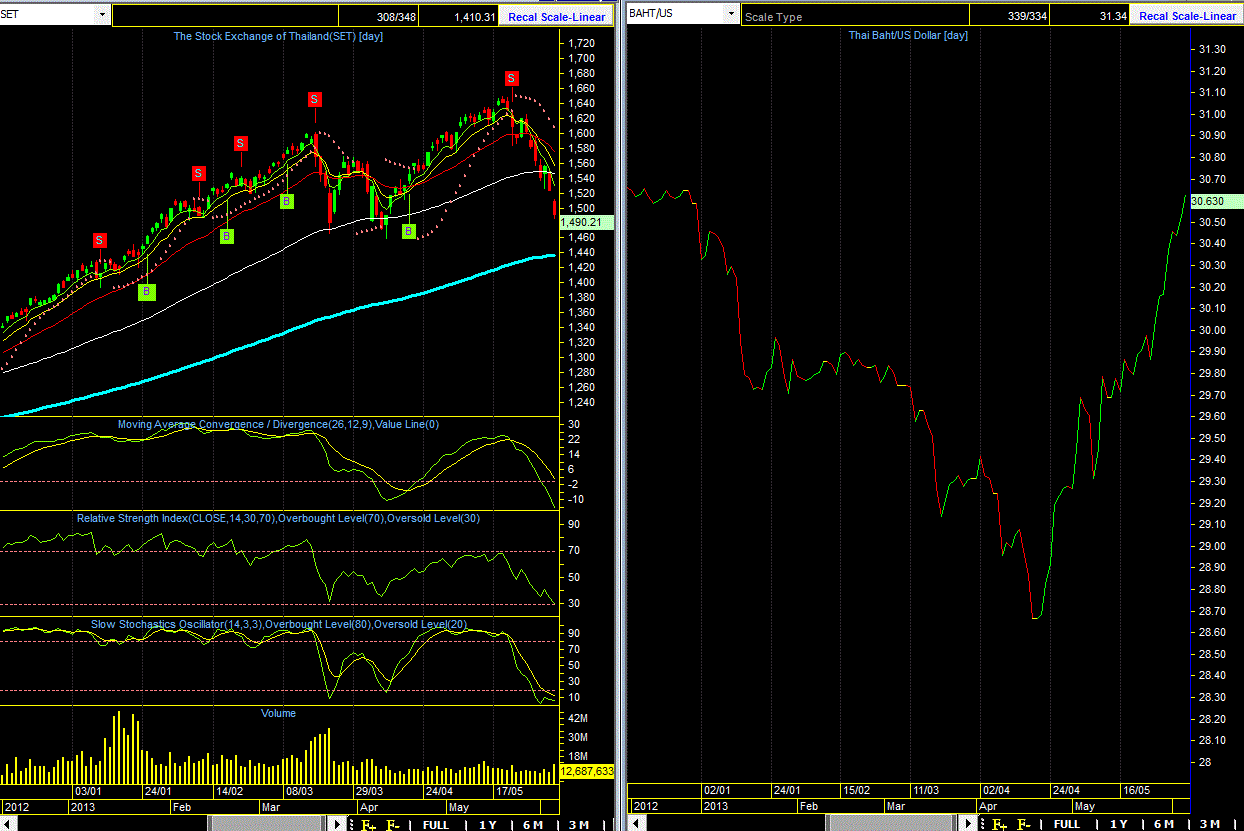
Task: Click BAHT/US chart scrollbar right arrow
Action: click(967, 825)
